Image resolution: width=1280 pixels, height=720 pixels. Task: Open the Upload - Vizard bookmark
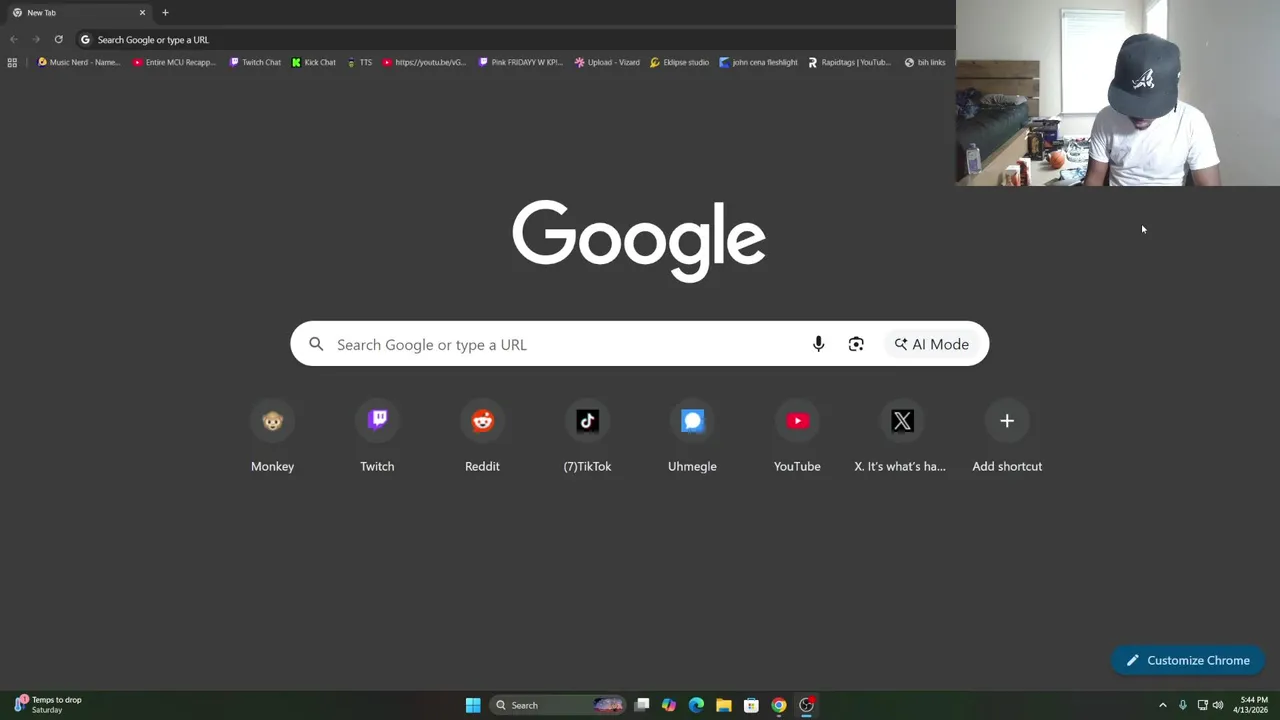tap(607, 62)
